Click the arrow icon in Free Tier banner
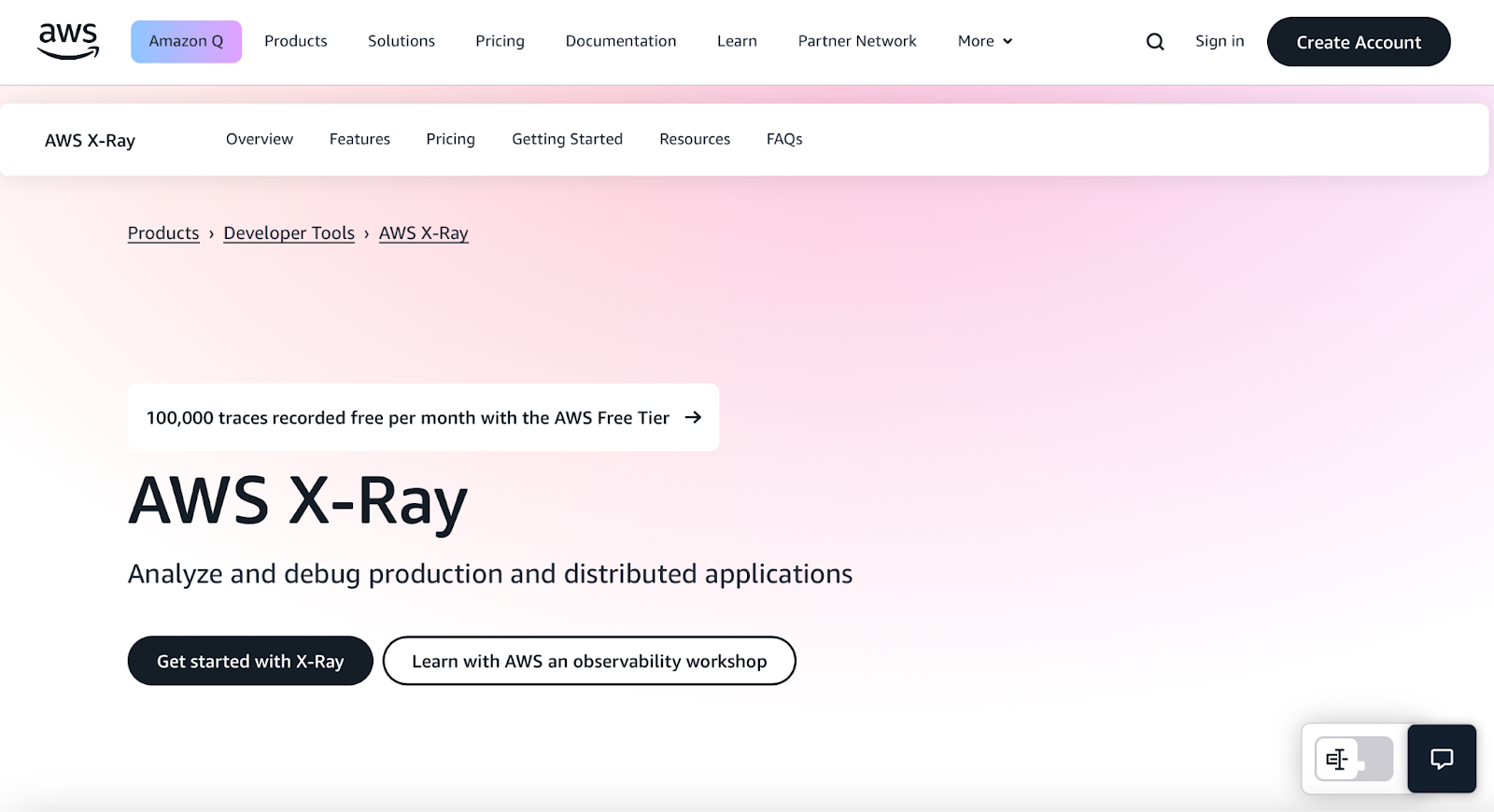Viewport: 1494px width, 812px height. [x=693, y=417]
